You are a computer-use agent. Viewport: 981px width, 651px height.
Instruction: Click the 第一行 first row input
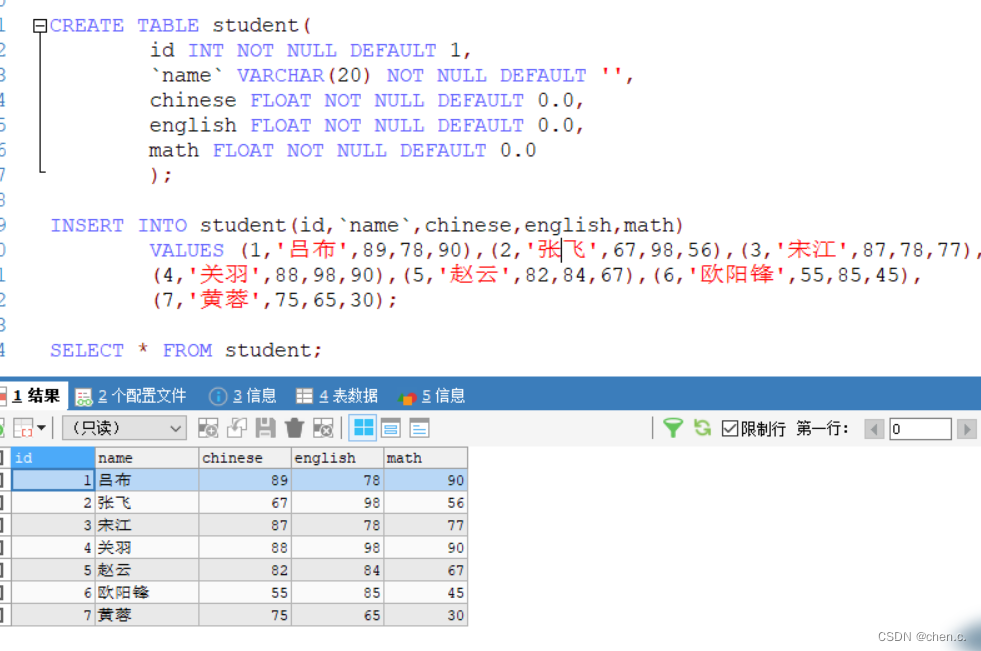(920, 429)
